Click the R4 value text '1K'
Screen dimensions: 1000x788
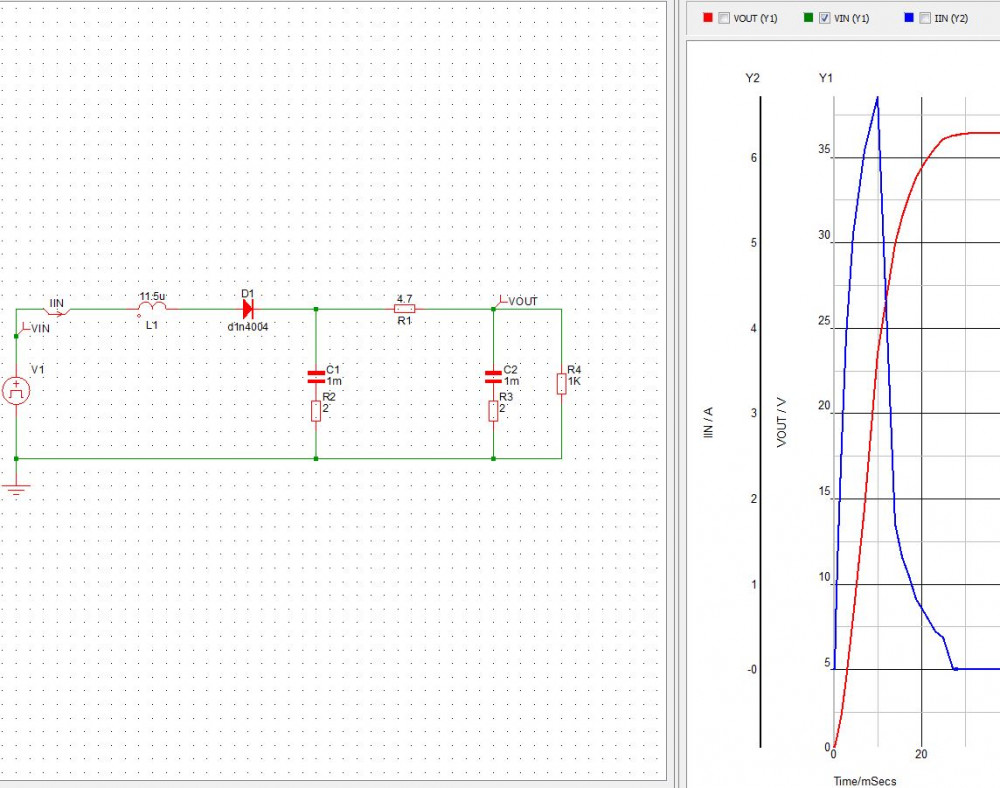(574, 381)
